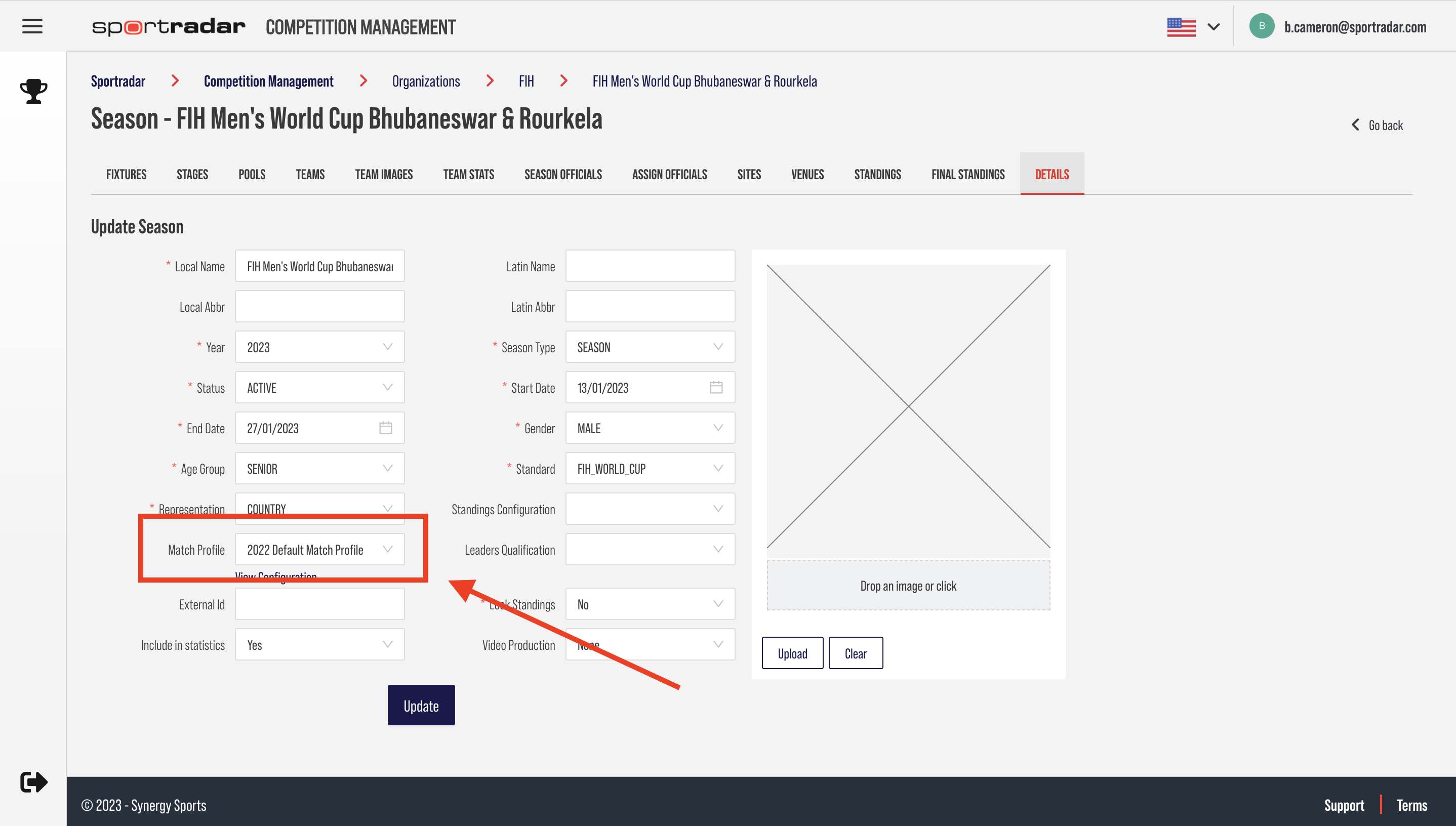Click the Latin Abbr input field
Viewport: 1456px width, 826px height.
coord(650,306)
